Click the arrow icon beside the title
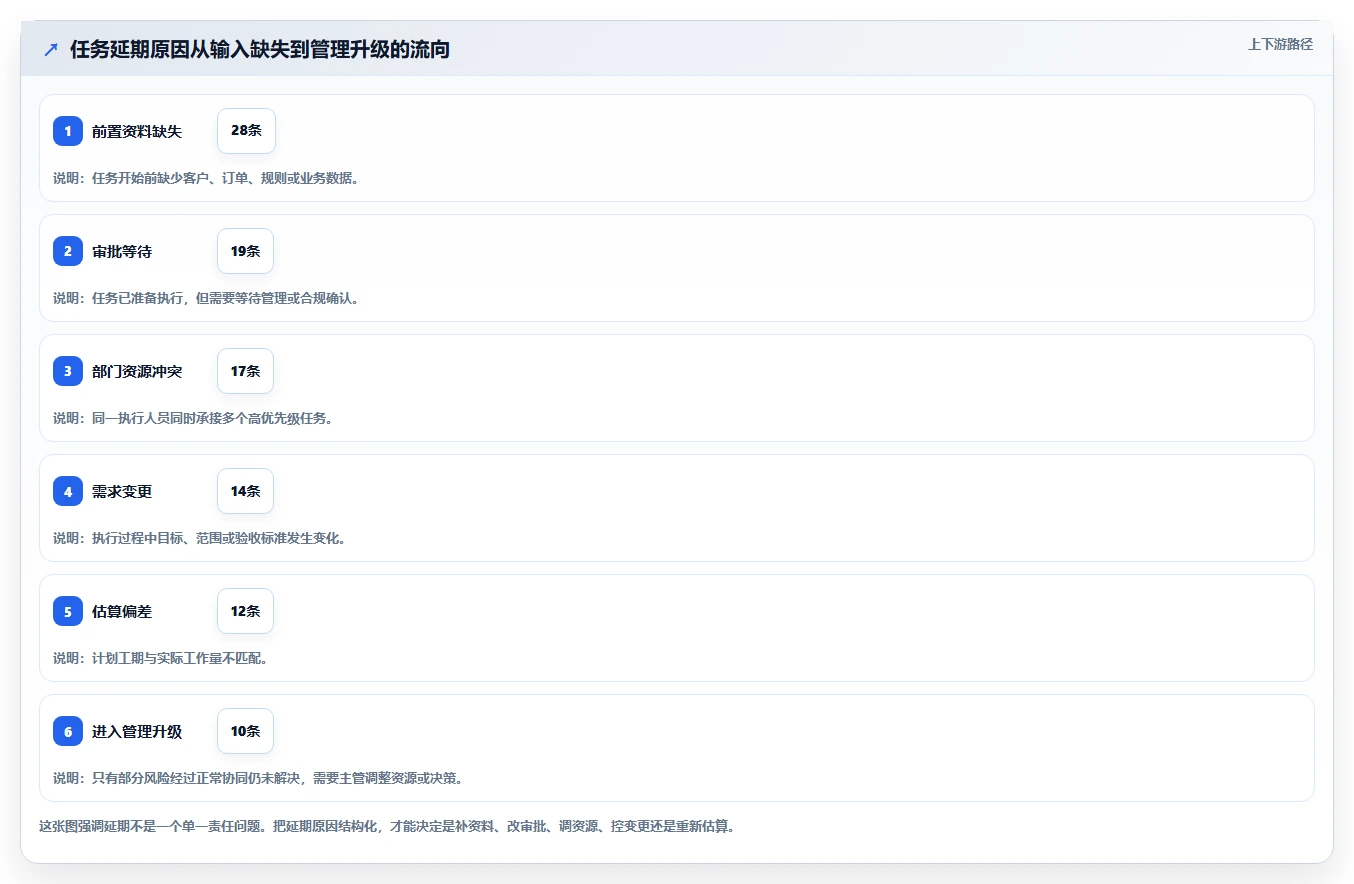This screenshot has height=884, width=1354. 51,49
